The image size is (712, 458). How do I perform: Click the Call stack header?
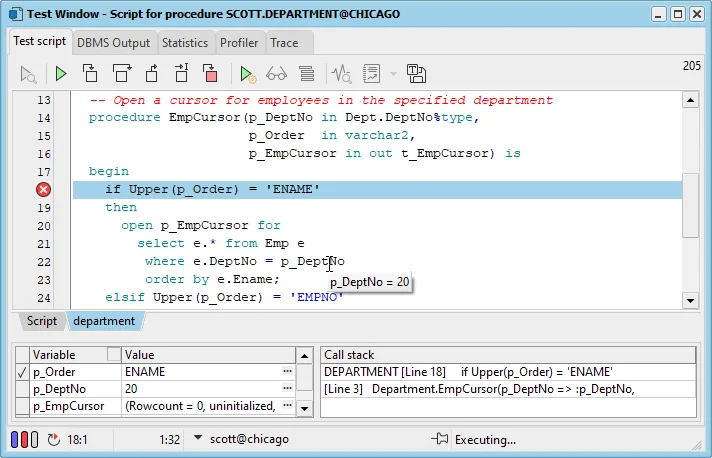[508, 355]
